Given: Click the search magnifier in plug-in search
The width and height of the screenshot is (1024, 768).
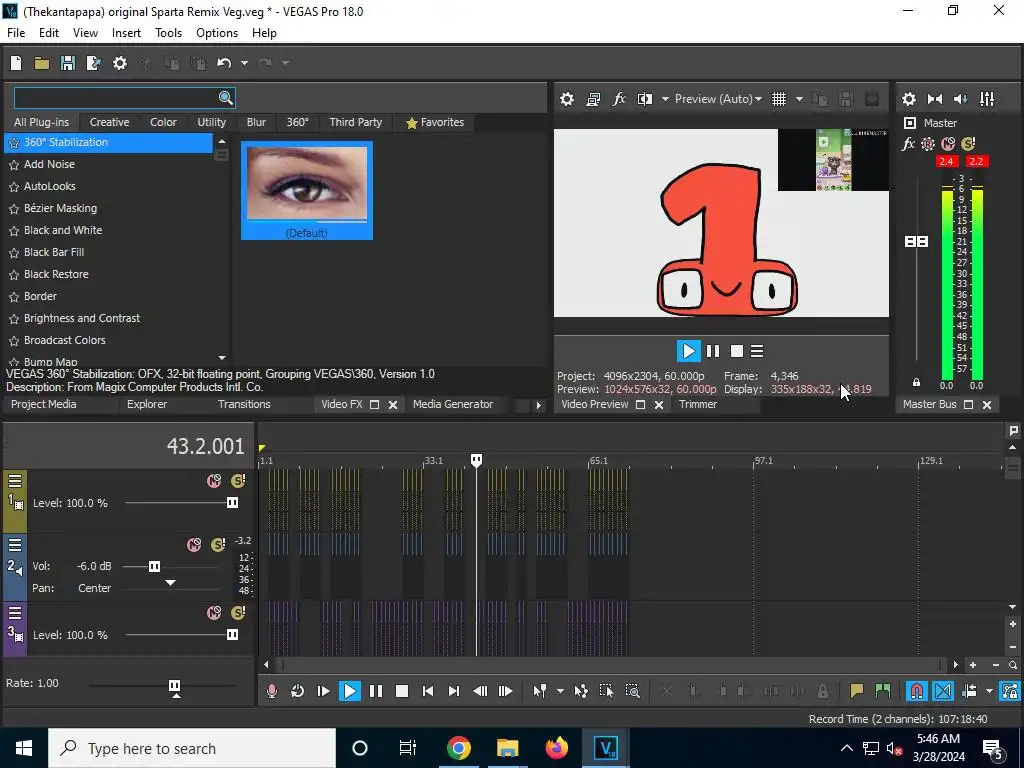Looking at the screenshot, I should click(x=225, y=97).
